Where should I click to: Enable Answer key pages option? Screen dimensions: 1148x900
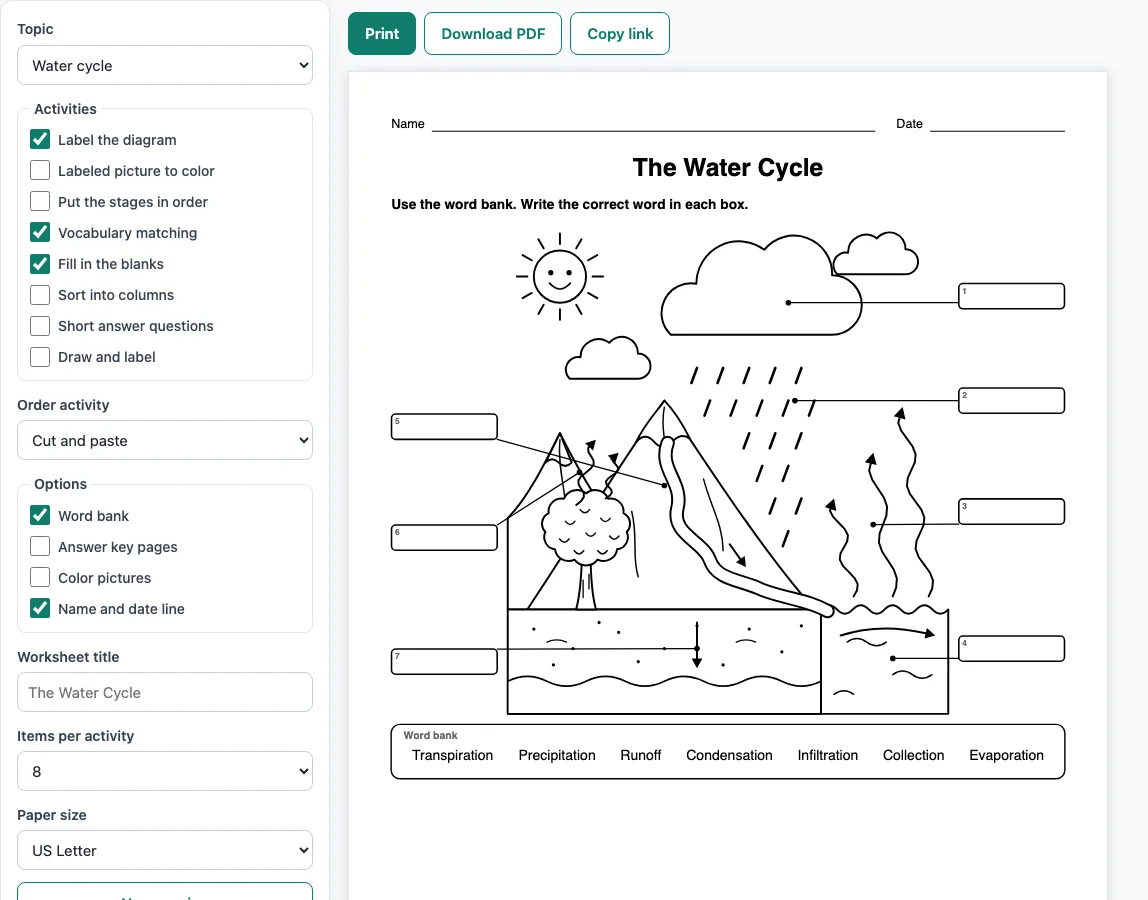(x=40, y=546)
